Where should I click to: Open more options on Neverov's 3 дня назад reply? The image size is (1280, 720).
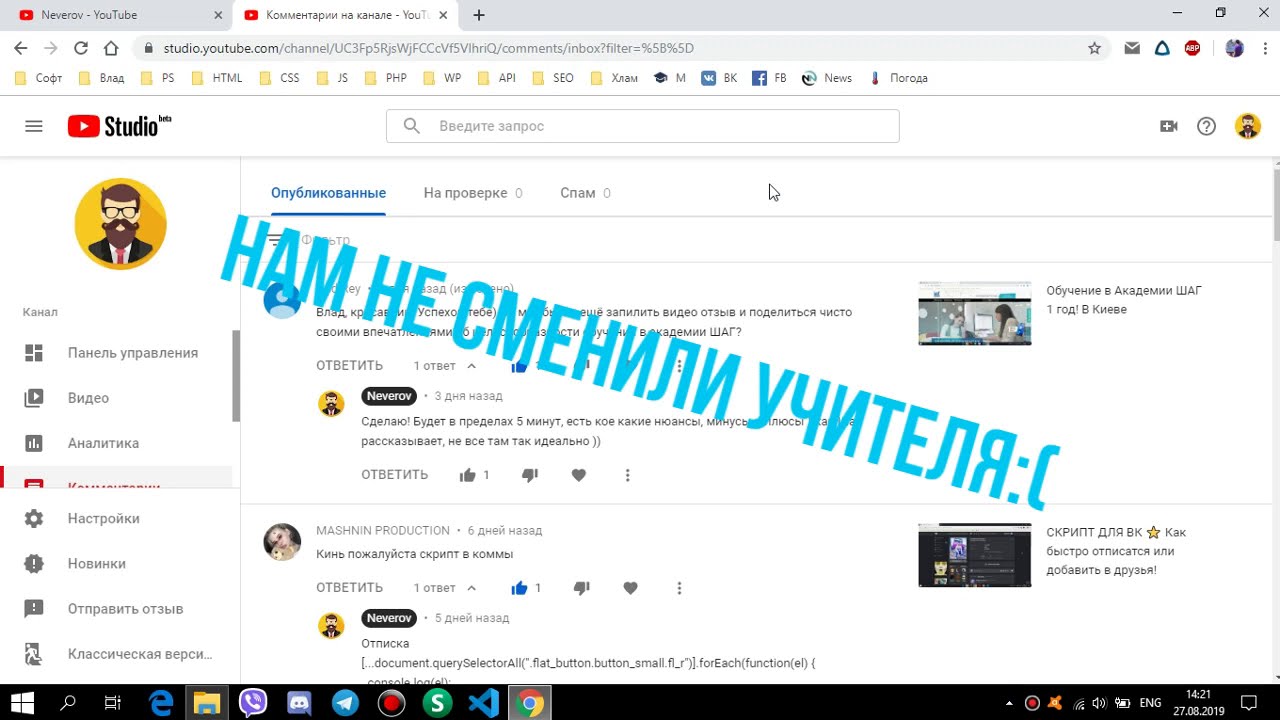[x=627, y=476]
